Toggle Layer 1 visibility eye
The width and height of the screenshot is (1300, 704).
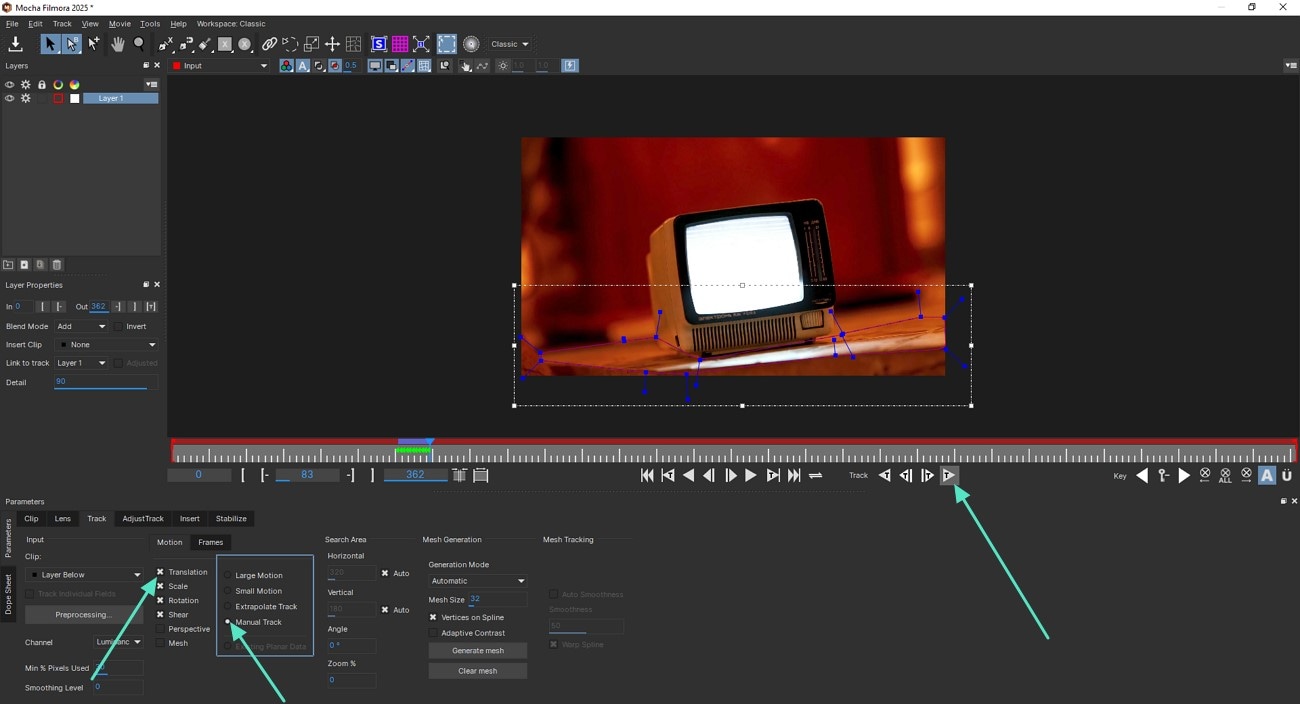point(10,99)
